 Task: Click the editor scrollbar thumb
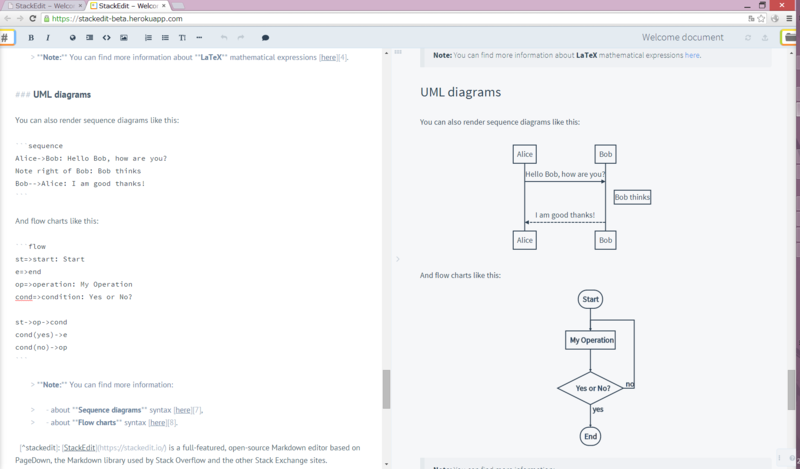click(x=386, y=389)
